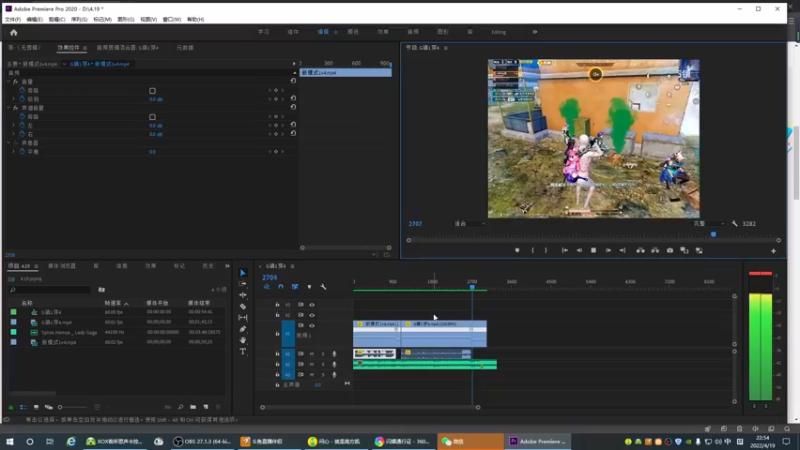800x450 pixels.
Task: Select the Ripple Edit tool
Action: coord(243,295)
